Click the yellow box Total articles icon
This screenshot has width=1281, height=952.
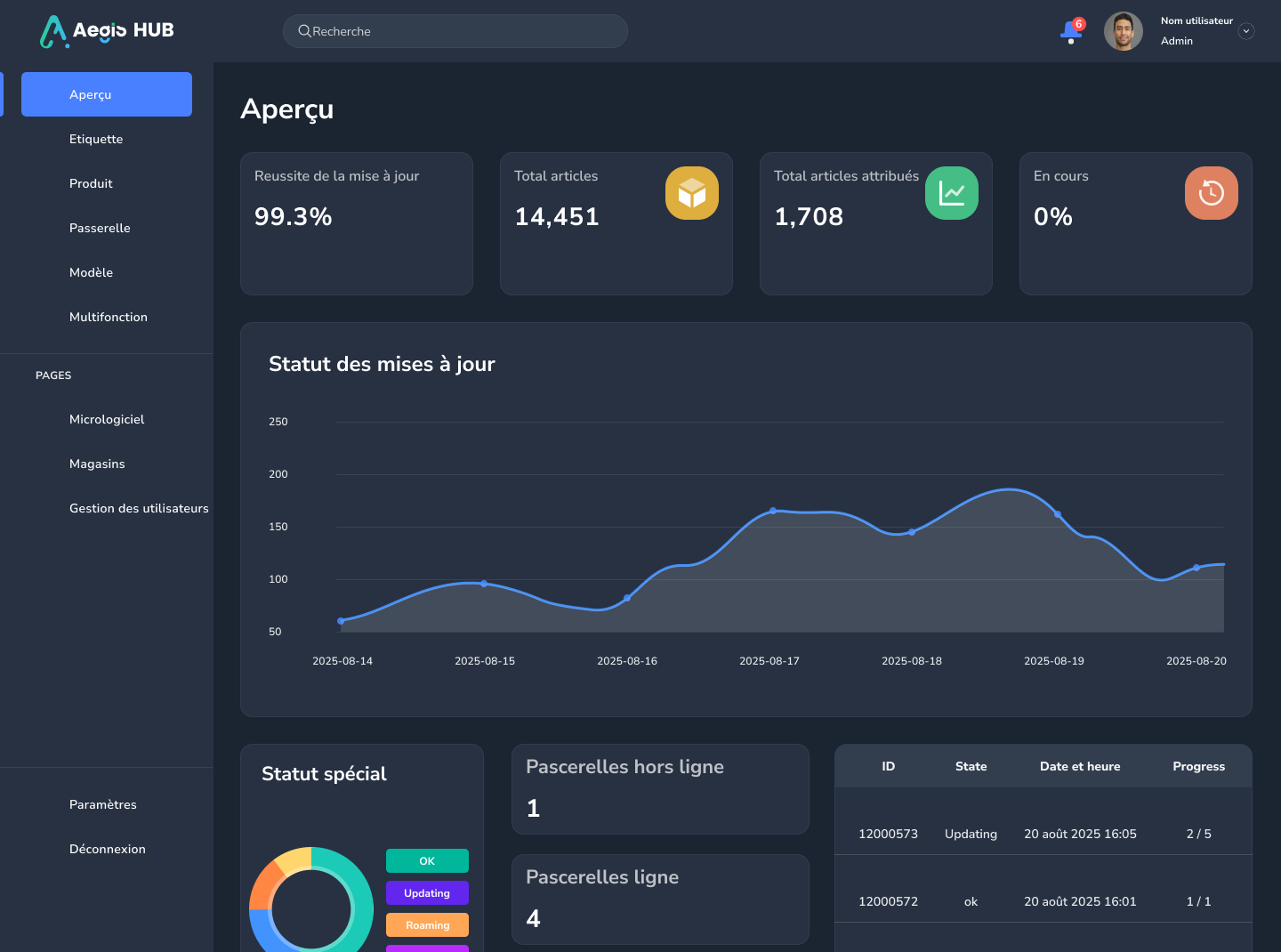pyautogui.click(x=691, y=193)
